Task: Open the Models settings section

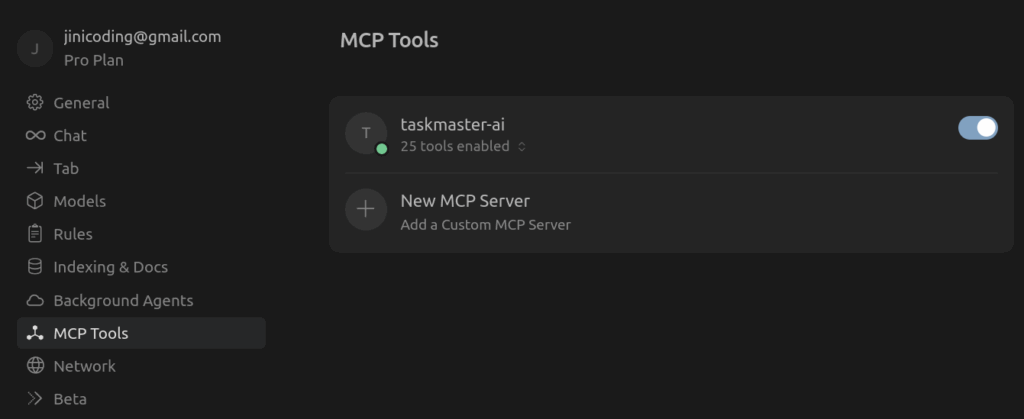Action: click(141, 201)
